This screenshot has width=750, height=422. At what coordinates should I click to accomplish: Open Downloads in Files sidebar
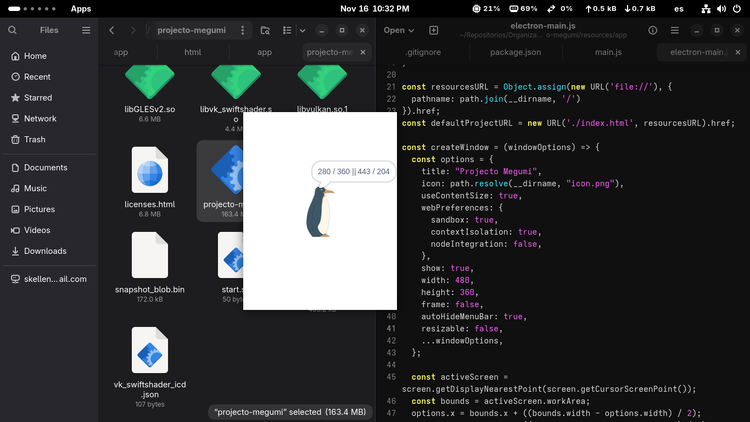[x=49, y=251]
